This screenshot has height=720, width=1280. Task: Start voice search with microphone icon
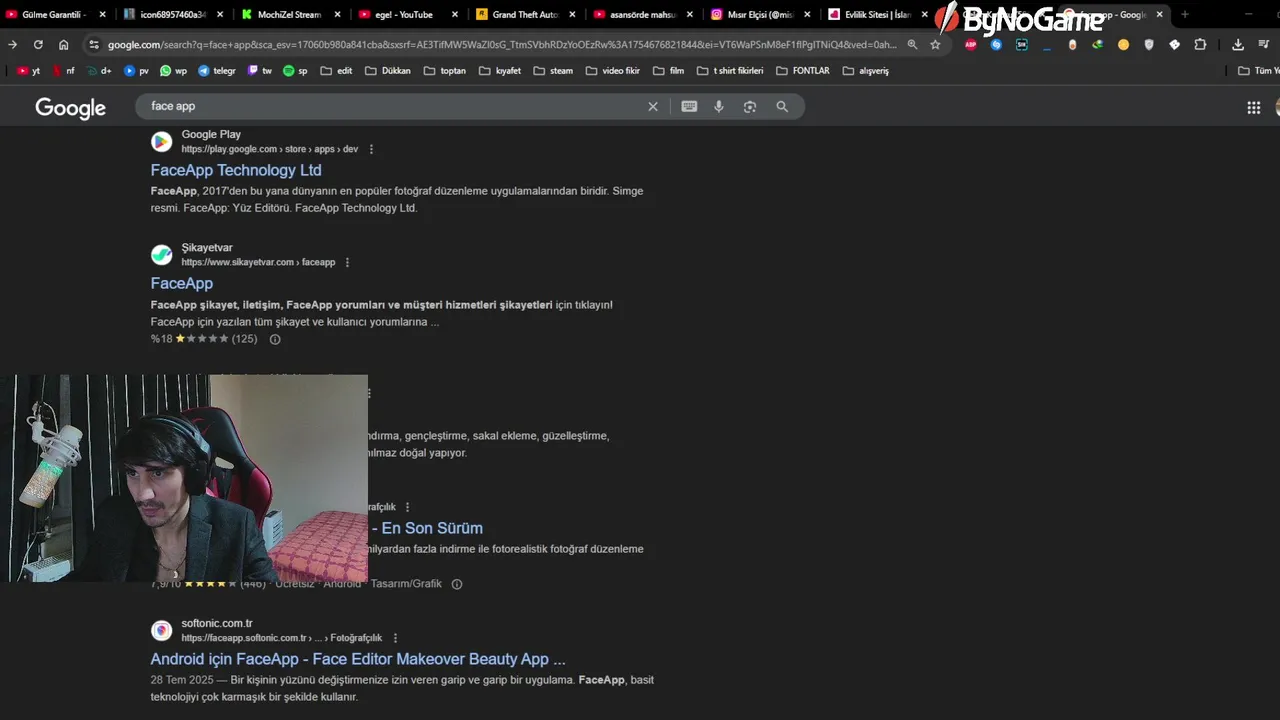[719, 107]
